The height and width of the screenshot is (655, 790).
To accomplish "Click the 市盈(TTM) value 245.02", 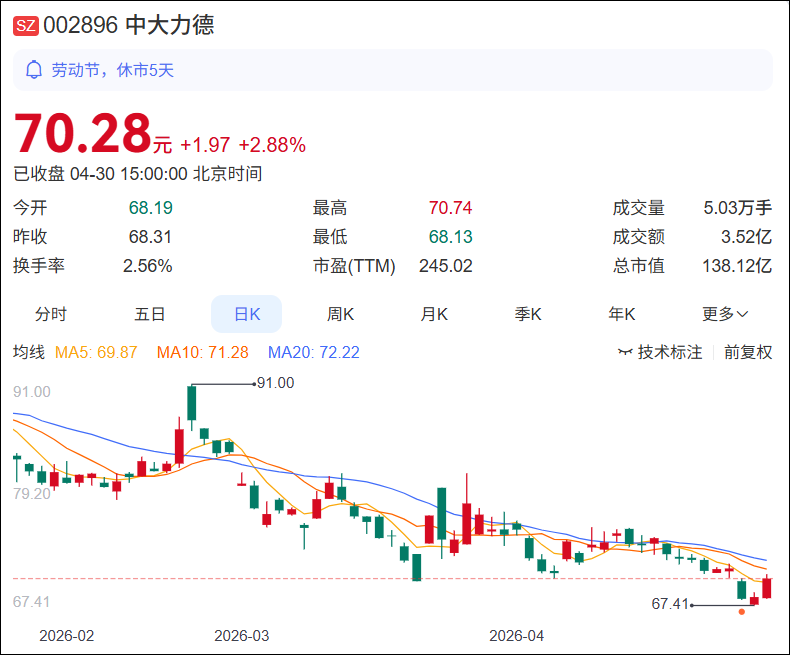I will coord(445,266).
